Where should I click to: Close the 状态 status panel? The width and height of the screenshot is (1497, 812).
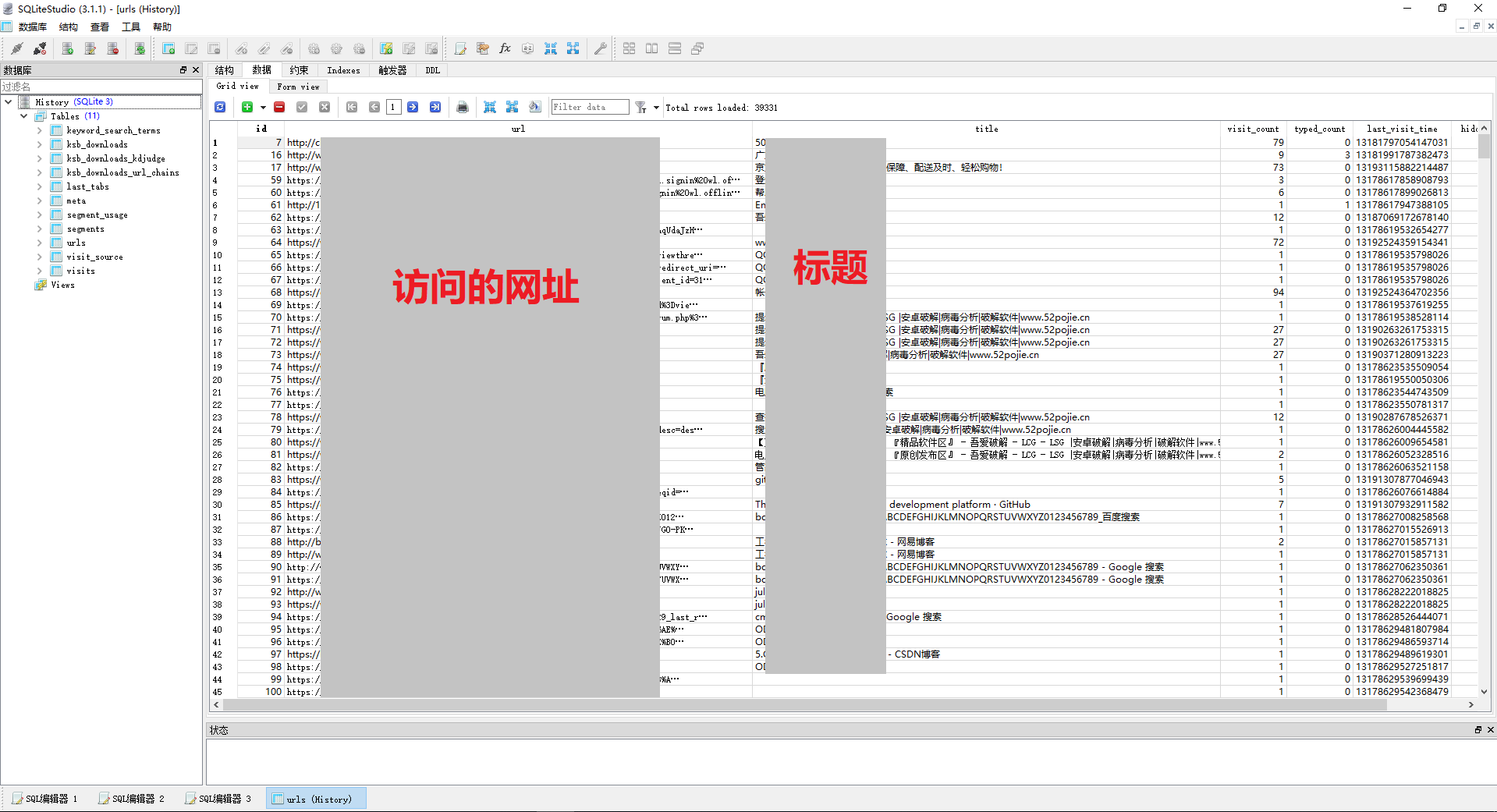pos(1490,730)
